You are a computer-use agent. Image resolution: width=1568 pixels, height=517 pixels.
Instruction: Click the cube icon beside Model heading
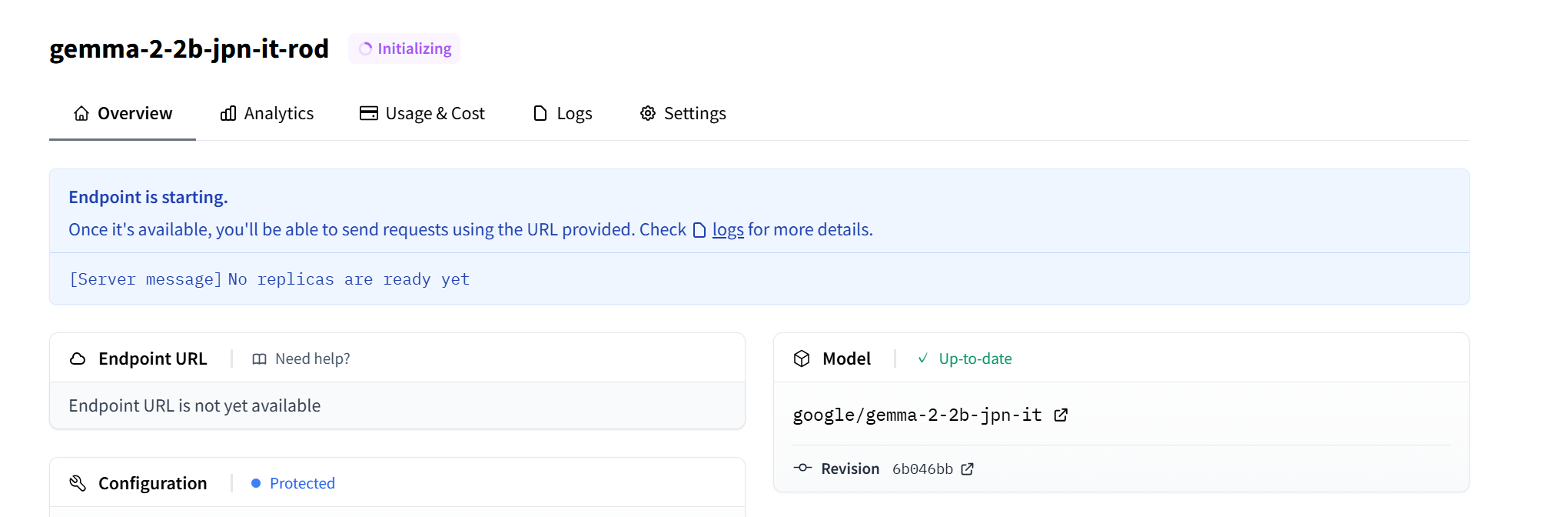click(802, 359)
